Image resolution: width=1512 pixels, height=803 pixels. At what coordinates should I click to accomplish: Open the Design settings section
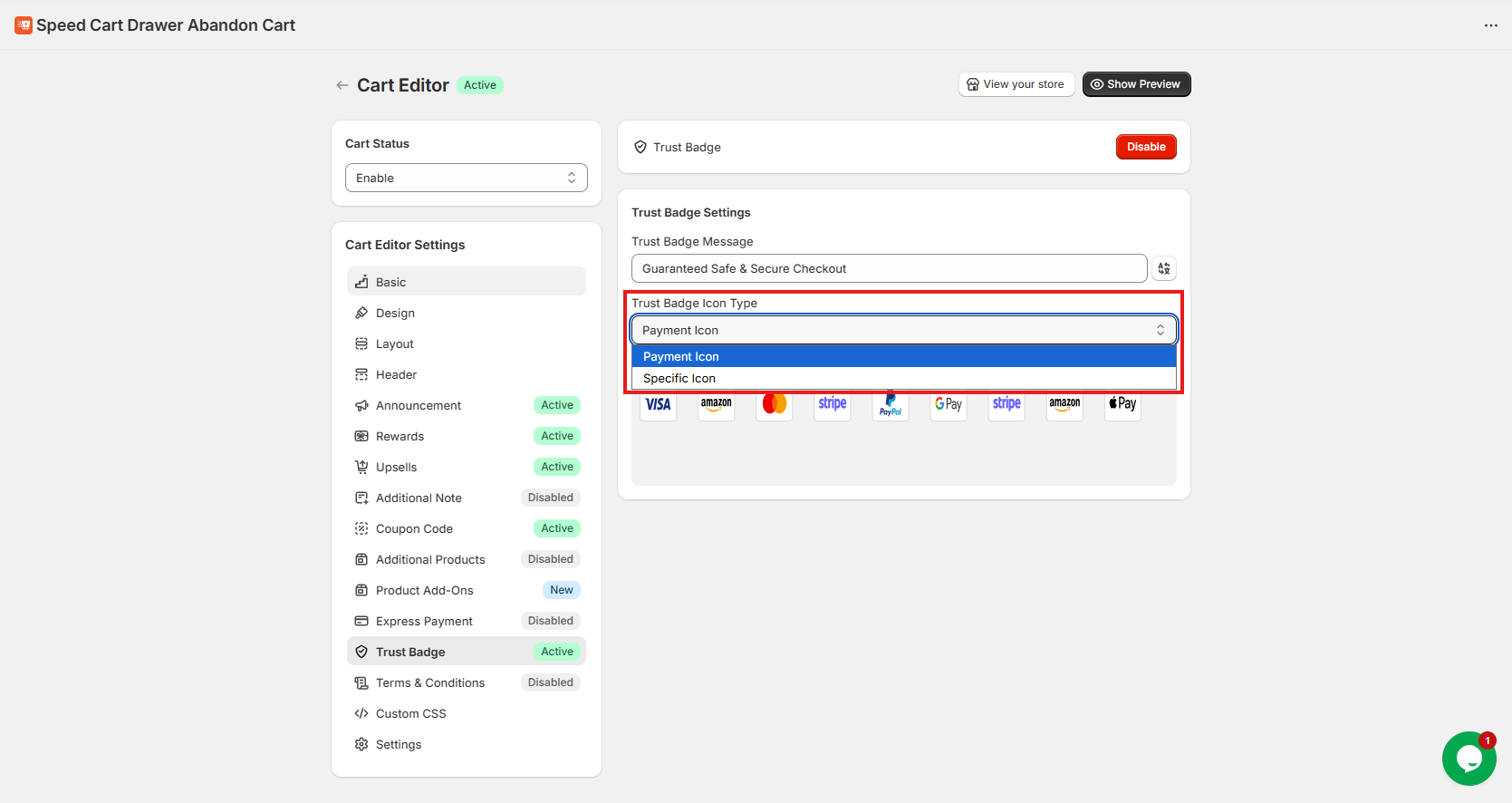(396, 314)
